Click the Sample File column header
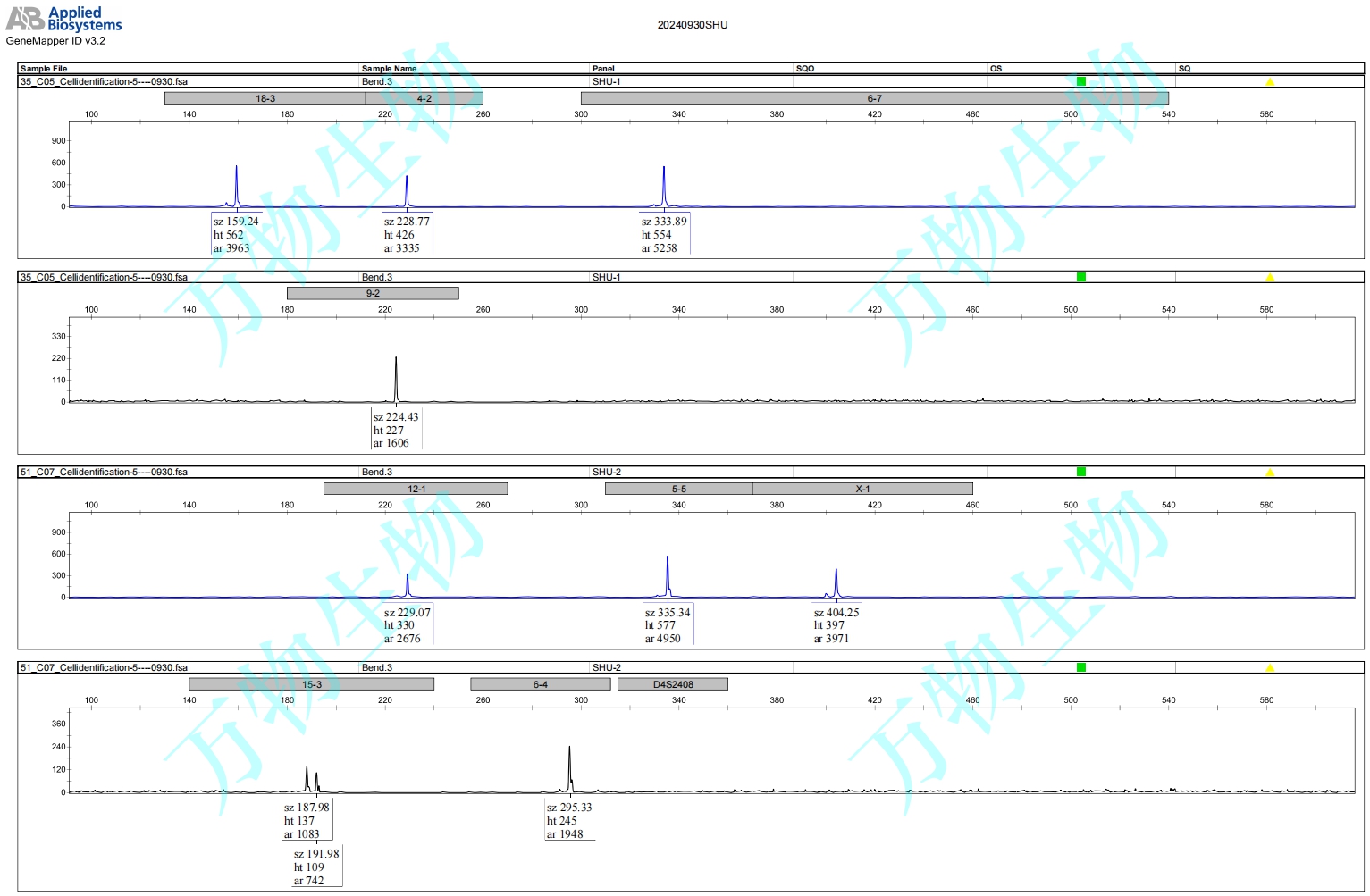Screen dimensions: 1370x896 [x=44, y=69]
